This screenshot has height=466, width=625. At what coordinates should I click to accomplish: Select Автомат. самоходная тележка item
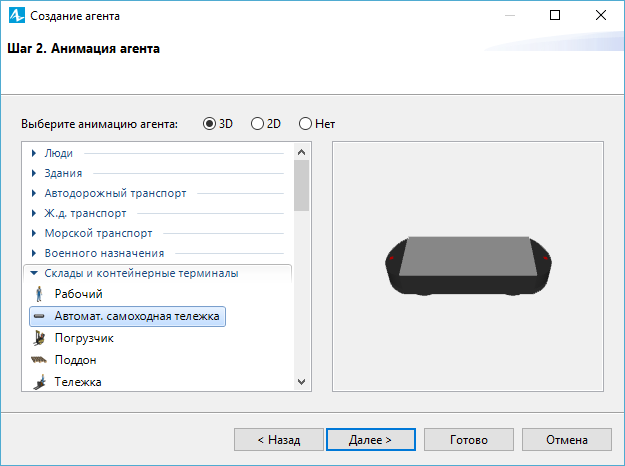tap(128, 317)
